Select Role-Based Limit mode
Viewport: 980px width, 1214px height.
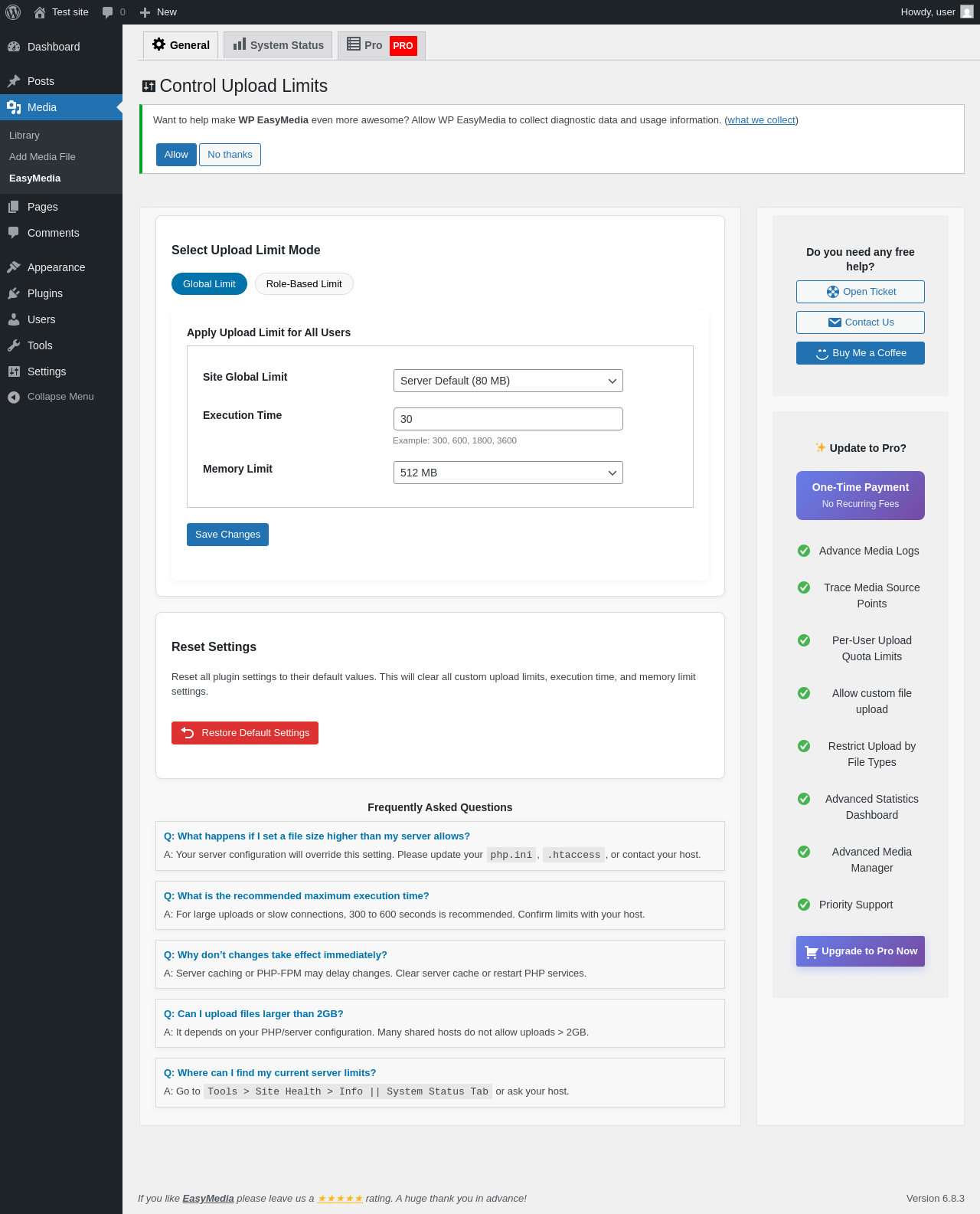304,284
